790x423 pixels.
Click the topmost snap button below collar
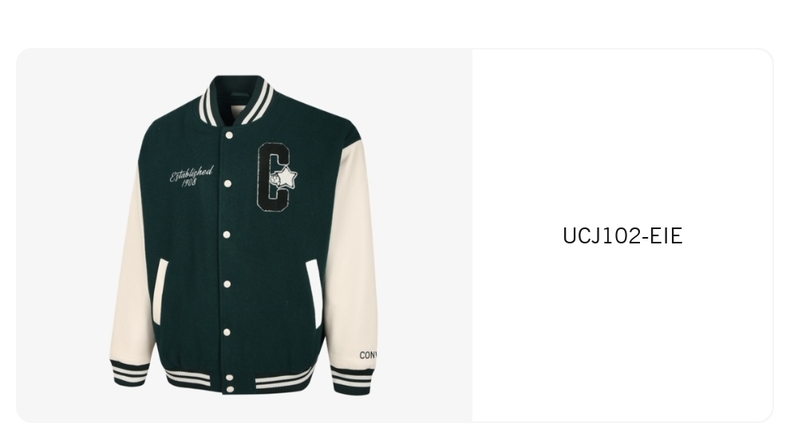229,135
